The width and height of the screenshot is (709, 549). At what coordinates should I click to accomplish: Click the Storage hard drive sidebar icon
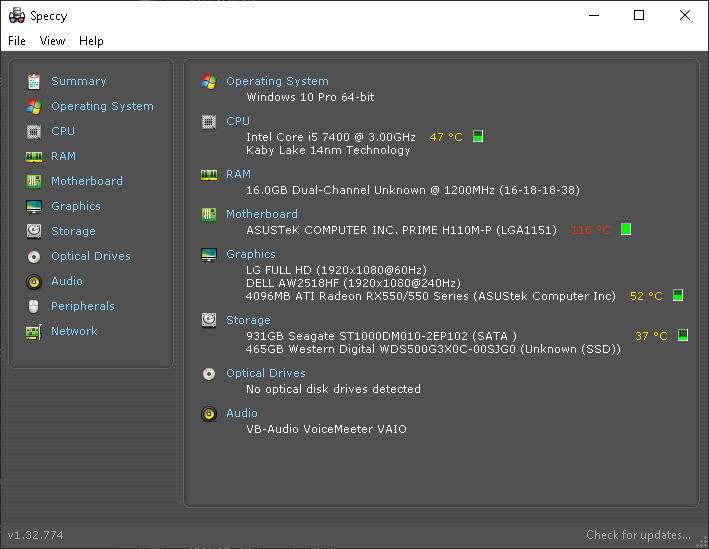click(x=34, y=232)
